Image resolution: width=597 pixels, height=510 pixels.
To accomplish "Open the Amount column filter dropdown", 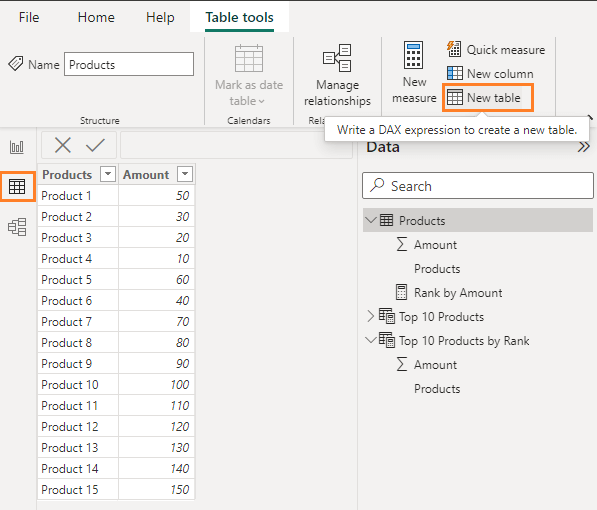I will click(x=185, y=174).
